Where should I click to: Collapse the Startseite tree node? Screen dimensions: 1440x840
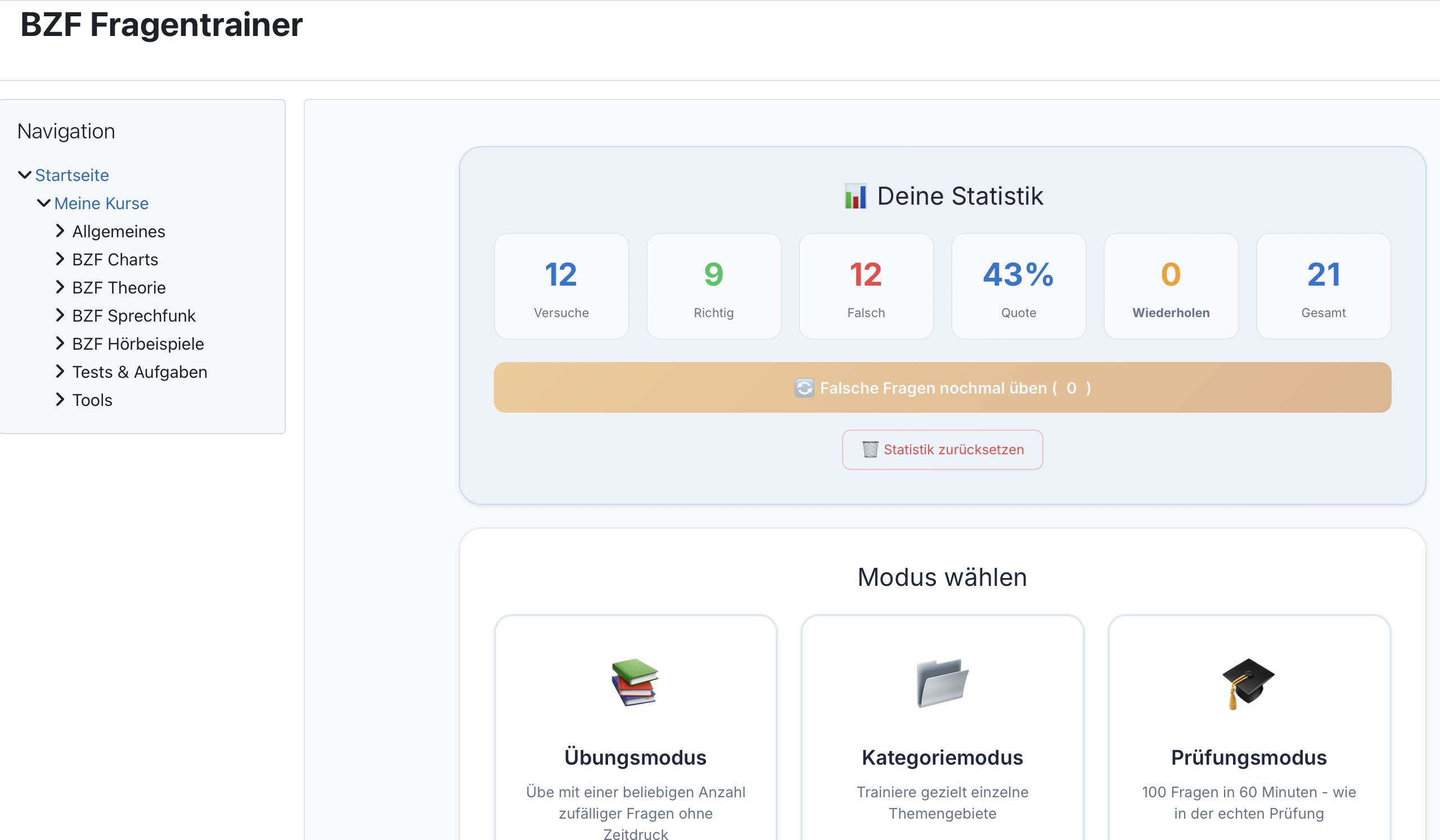pyautogui.click(x=25, y=175)
